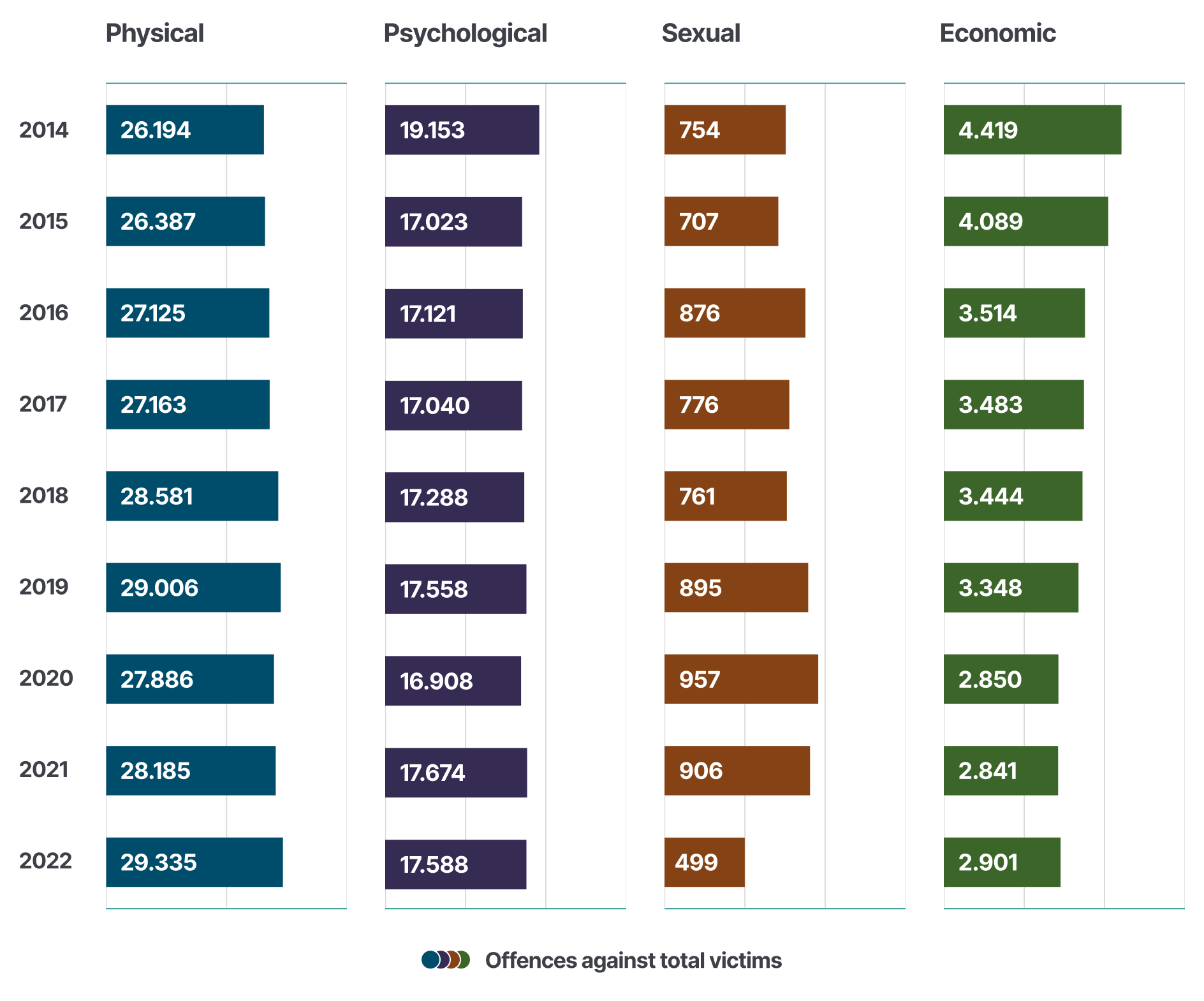The height and width of the screenshot is (1001, 1204).
Task: Click the 2022 Sexual bar showing 499
Action: (704, 862)
